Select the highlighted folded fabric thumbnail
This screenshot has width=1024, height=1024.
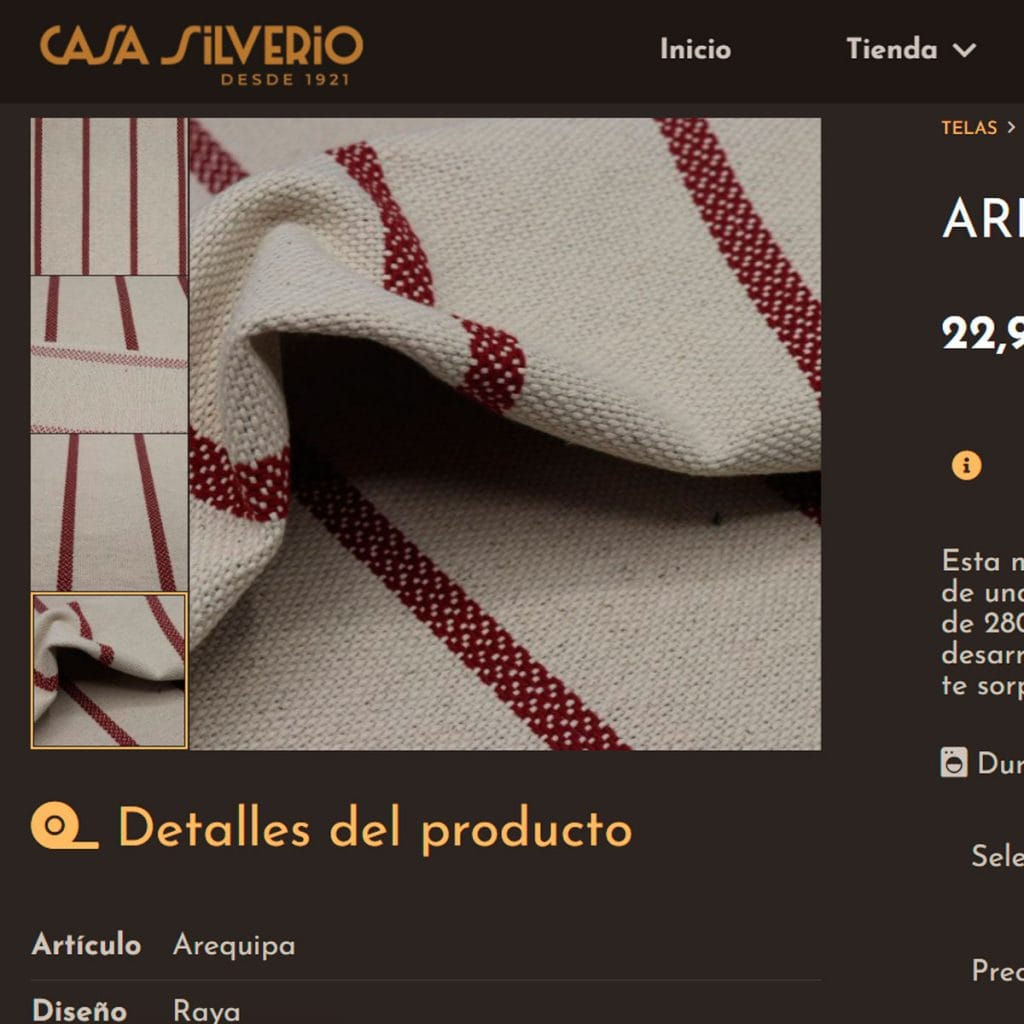pos(109,670)
